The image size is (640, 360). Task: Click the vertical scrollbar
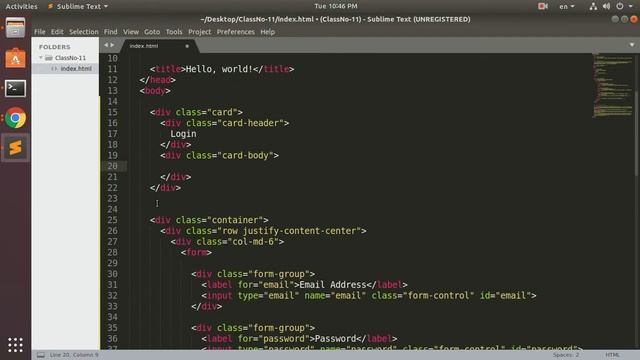637,133
